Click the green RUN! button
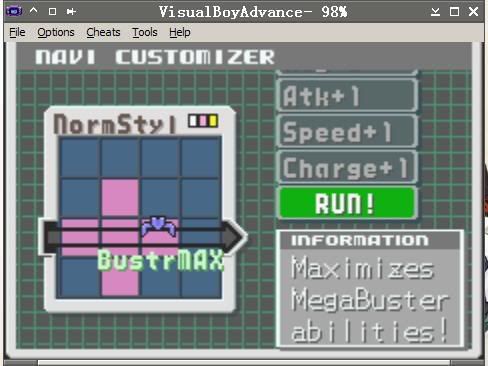 (x=347, y=203)
